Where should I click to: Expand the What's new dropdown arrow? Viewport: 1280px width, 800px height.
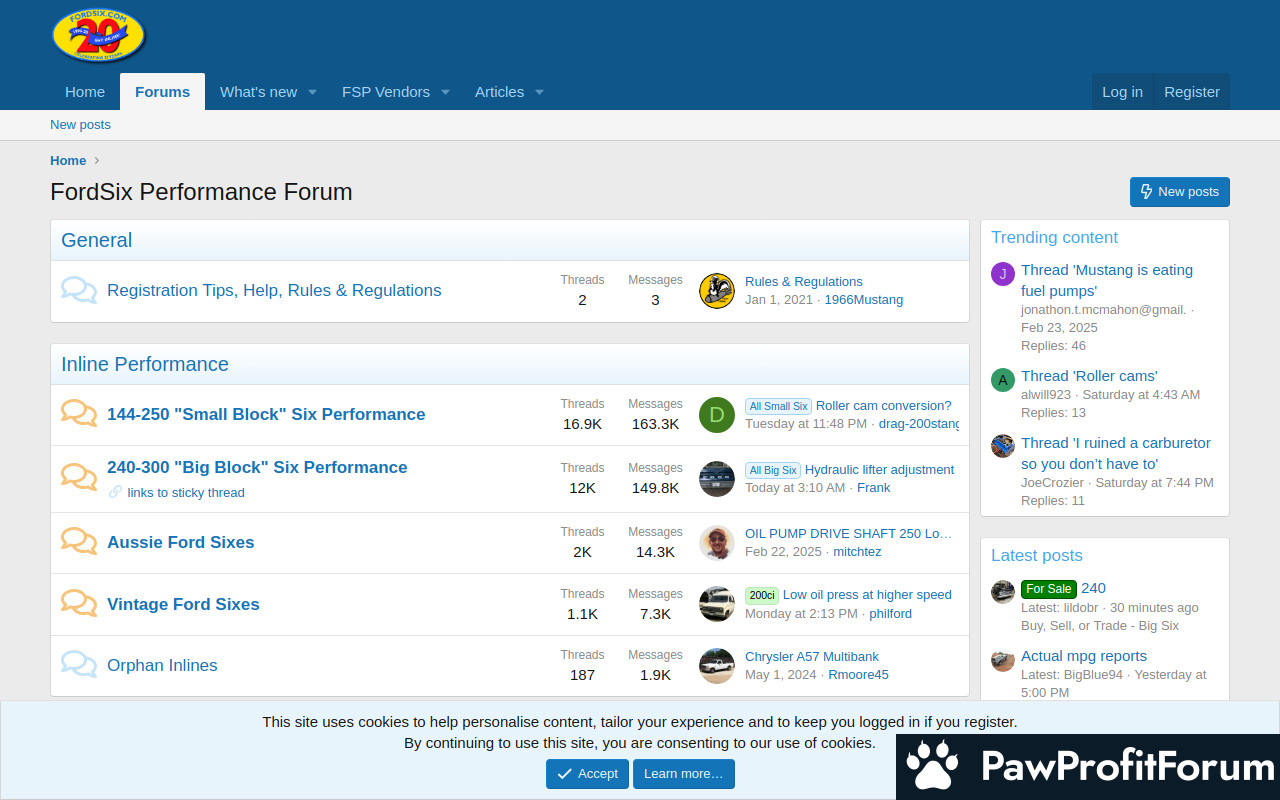tap(312, 92)
